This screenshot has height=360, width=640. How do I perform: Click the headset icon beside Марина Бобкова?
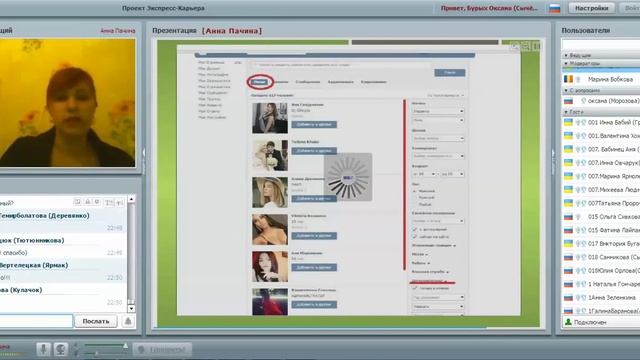(578, 79)
